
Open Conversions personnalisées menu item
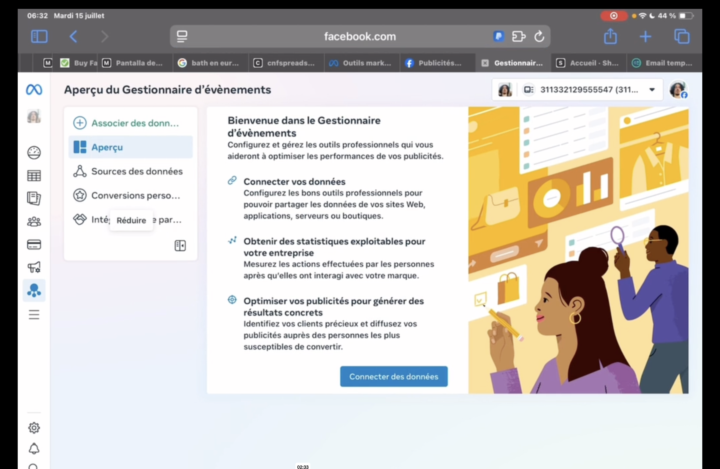(130, 195)
